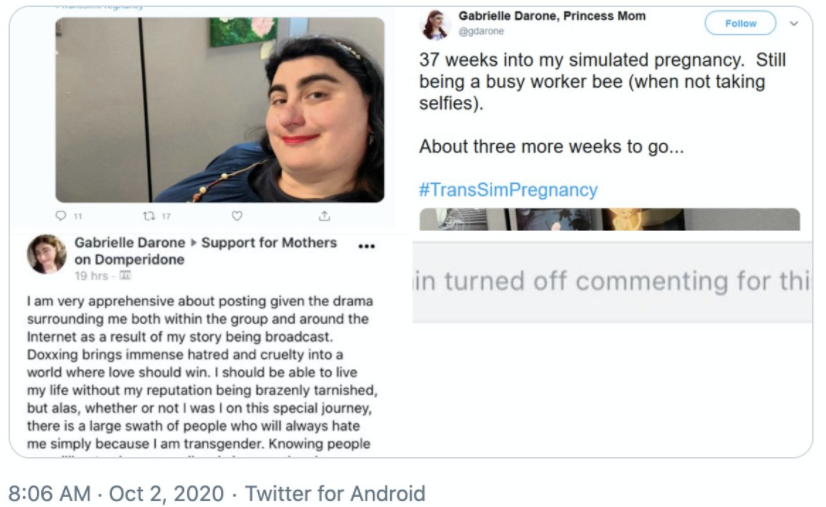This screenshot has height=507, width=826.
Task: Click the Facebook poster's profile picture
Action: (x=47, y=254)
